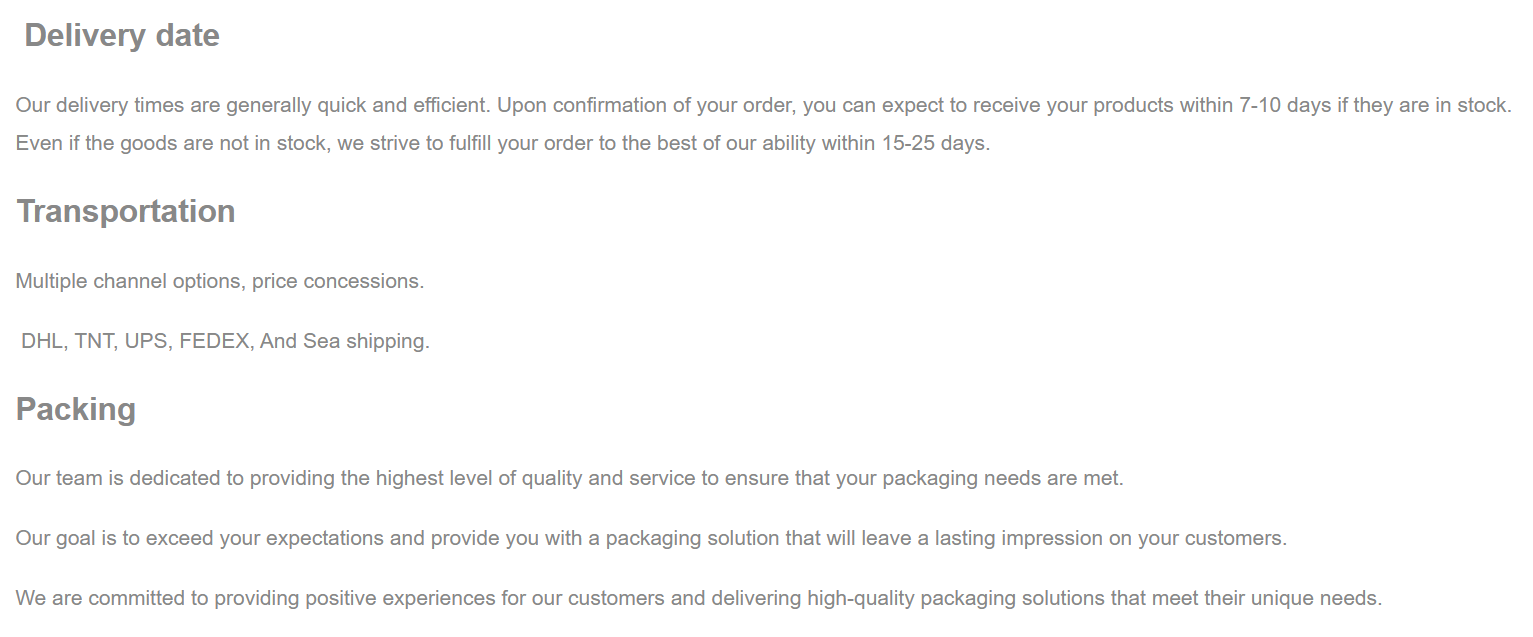Image resolution: width=1533 pixels, height=637 pixels.
Task: Click the Transportation heading
Action: click(x=126, y=212)
